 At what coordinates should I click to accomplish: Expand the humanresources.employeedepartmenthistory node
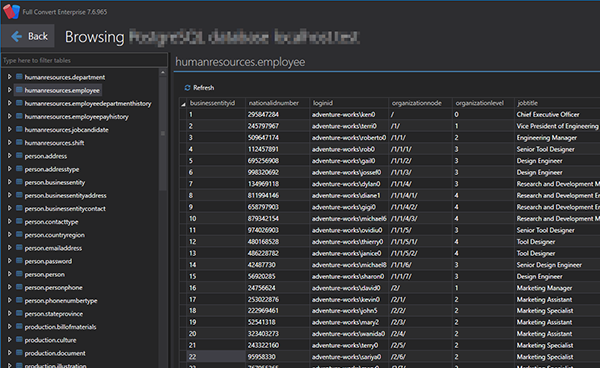click(9, 103)
